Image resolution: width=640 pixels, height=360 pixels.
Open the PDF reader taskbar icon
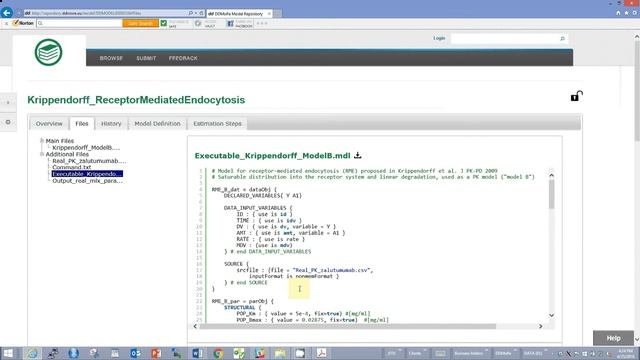[321, 353]
